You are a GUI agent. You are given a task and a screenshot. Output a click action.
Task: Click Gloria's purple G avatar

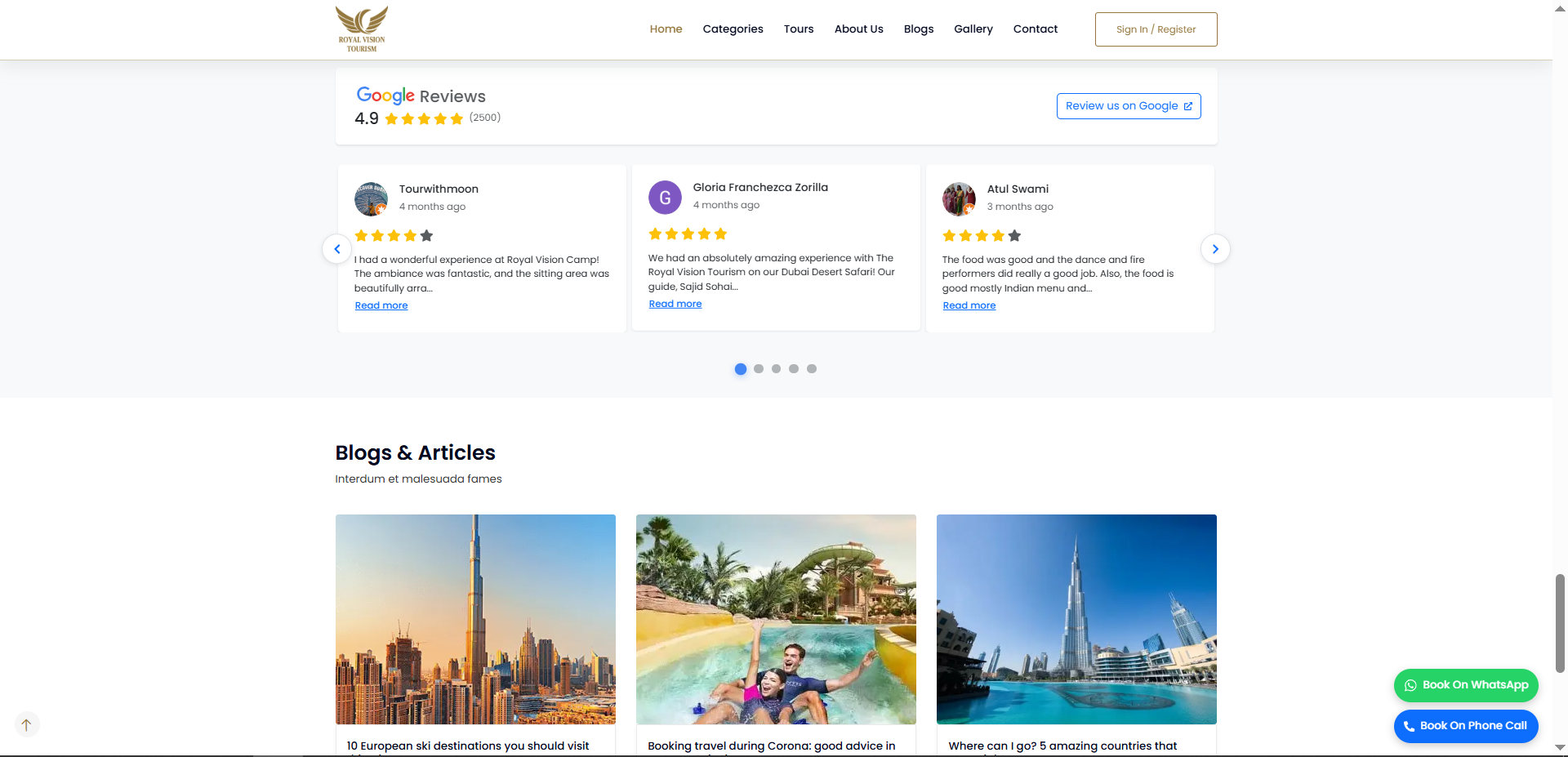tap(665, 198)
